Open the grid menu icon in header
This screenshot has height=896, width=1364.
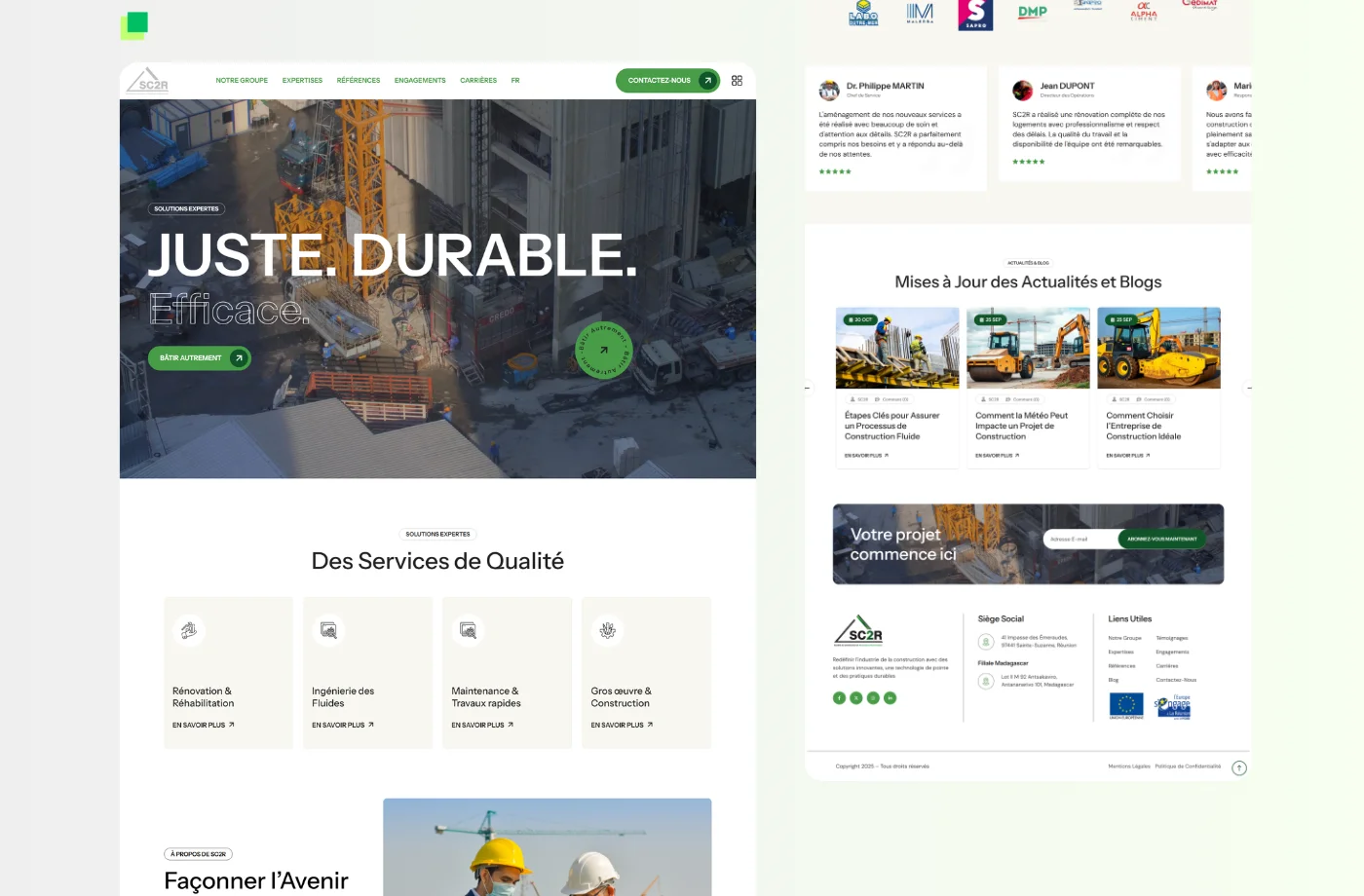click(x=737, y=81)
